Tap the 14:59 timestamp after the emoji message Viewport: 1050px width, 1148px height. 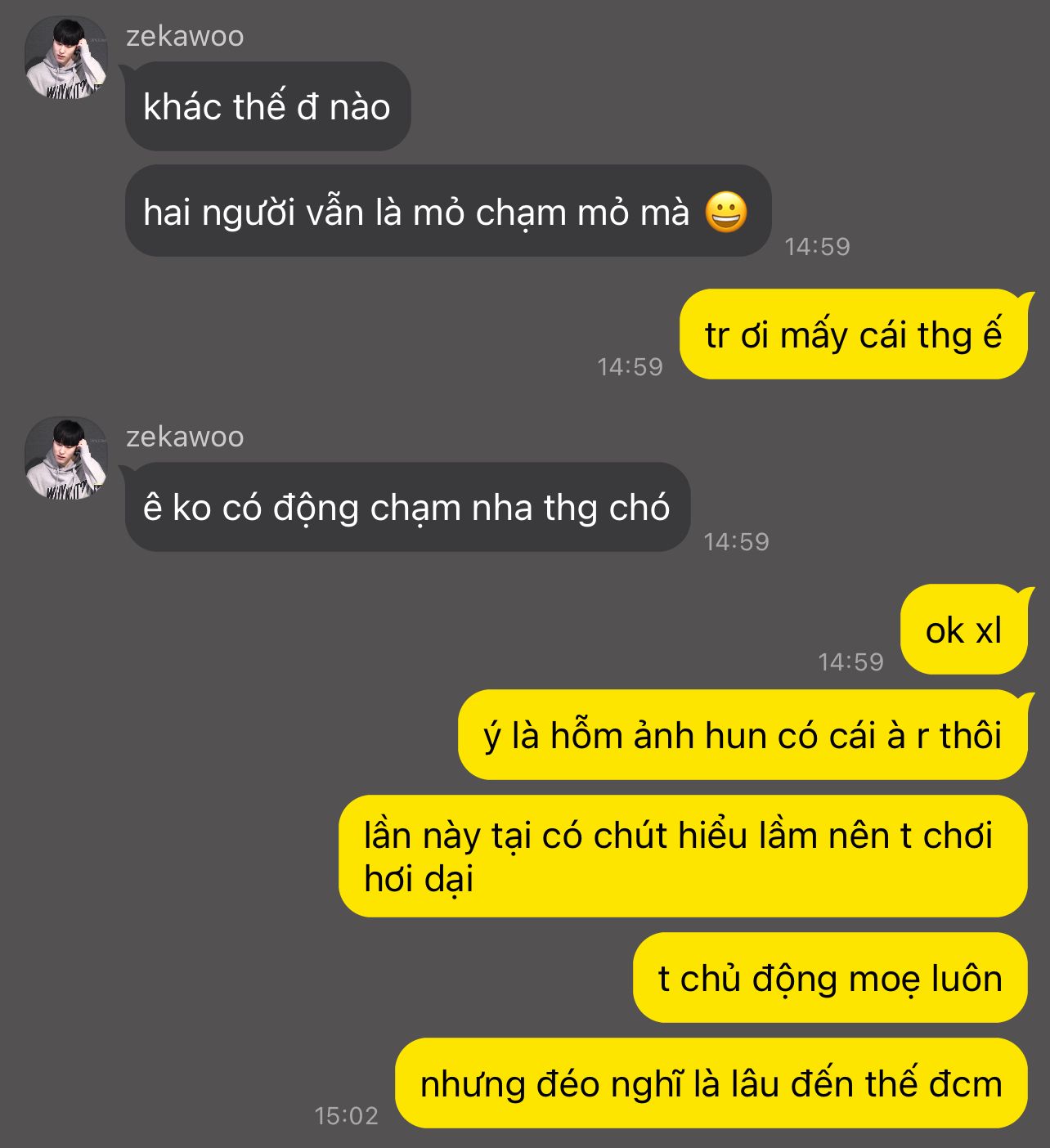click(818, 246)
